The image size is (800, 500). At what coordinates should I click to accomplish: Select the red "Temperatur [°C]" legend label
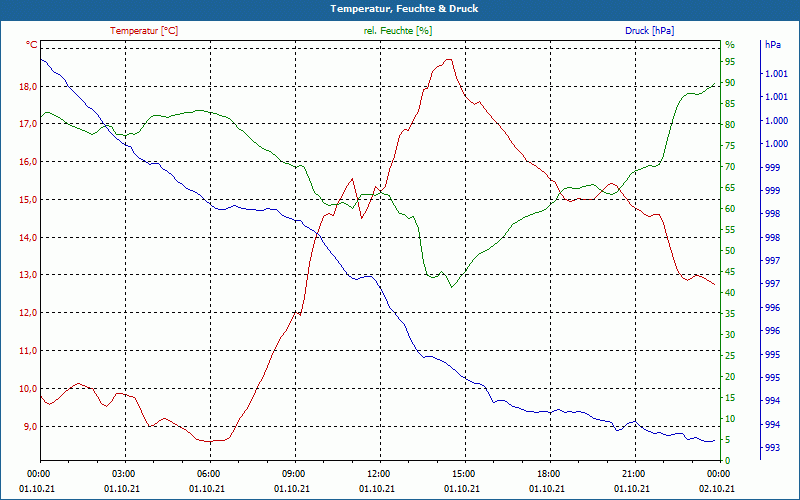click(x=144, y=31)
